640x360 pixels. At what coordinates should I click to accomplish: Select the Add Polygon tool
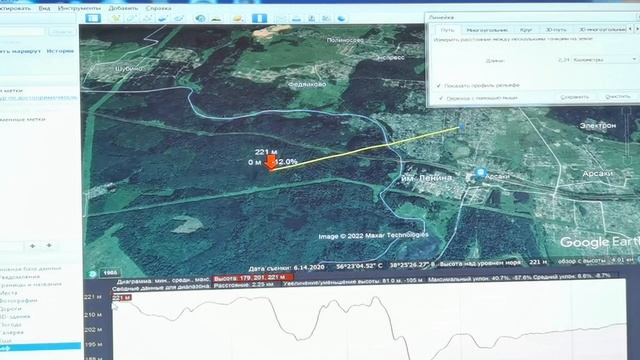[131, 18]
